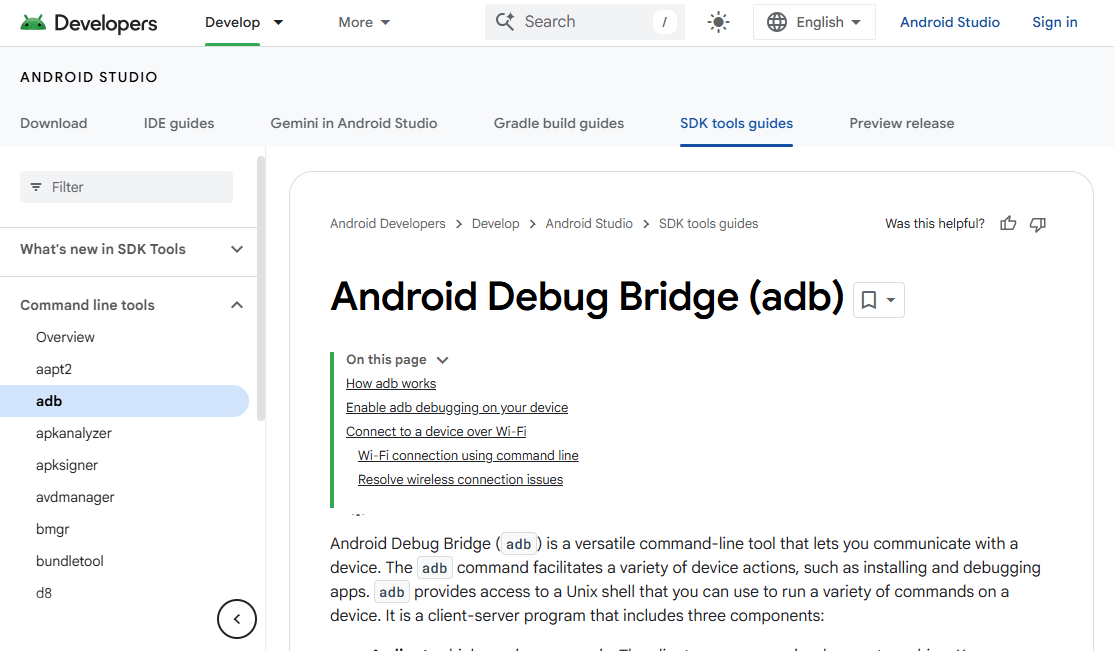Image resolution: width=1114 pixels, height=651 pixels.
Task: Open the More dropdown menu
Action: (x=364, y=22)
